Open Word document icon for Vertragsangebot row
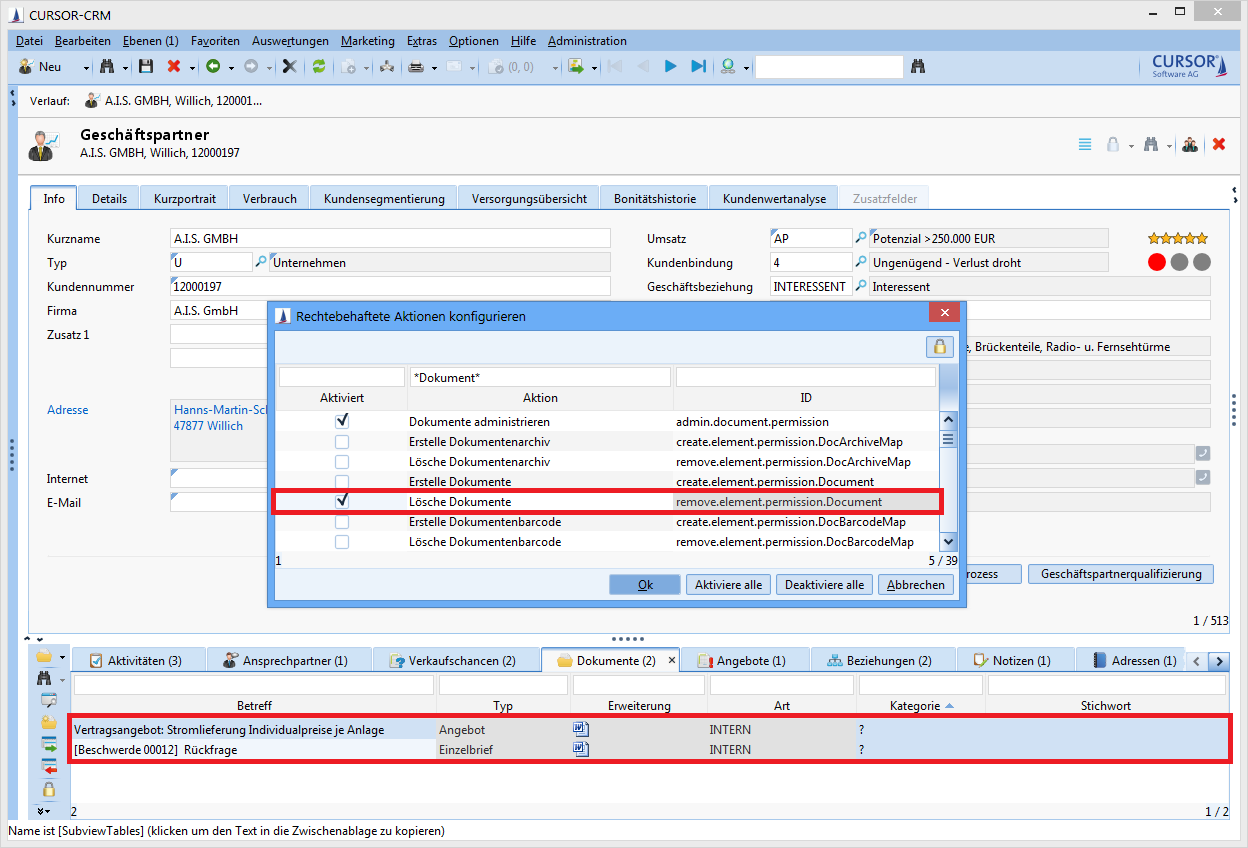 tap(580, 729)
